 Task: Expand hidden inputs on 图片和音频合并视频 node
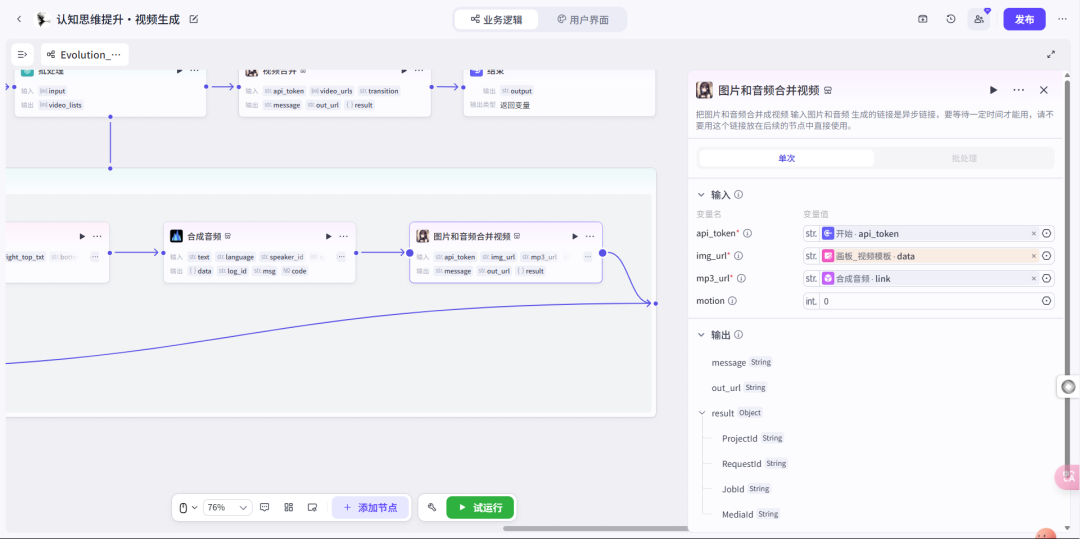point(588,257)
